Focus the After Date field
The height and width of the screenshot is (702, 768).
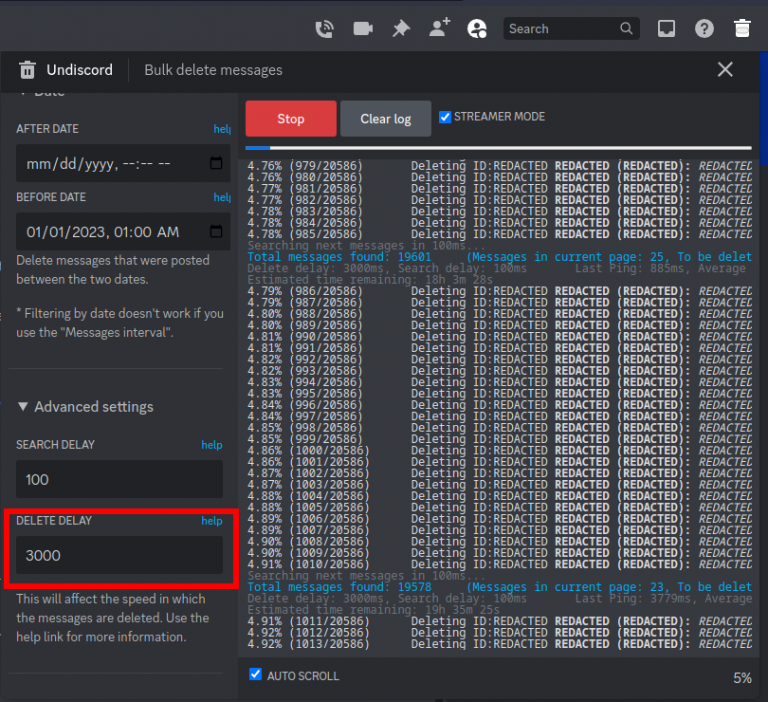tap(123, 163)
